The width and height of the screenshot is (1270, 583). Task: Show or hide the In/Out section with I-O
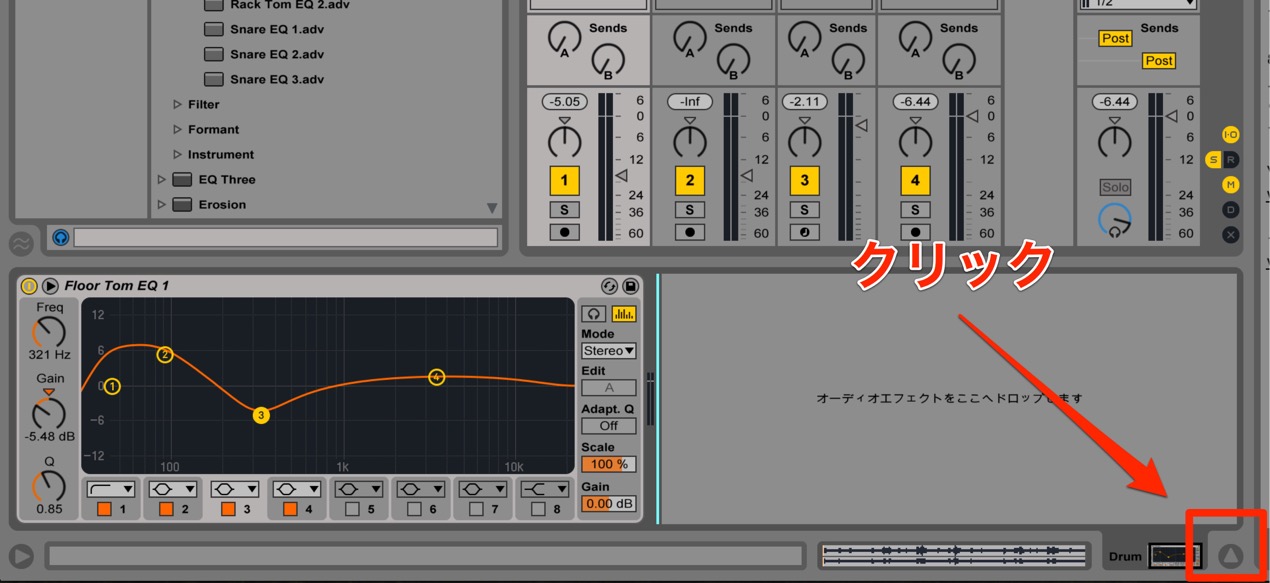click(x=1231, y=135)
